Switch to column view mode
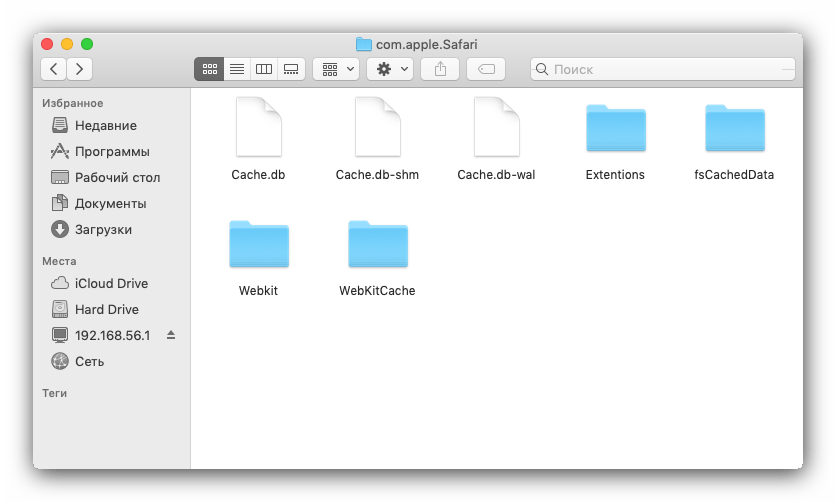The height and width of the screenshot is (502, 836). 264,69
